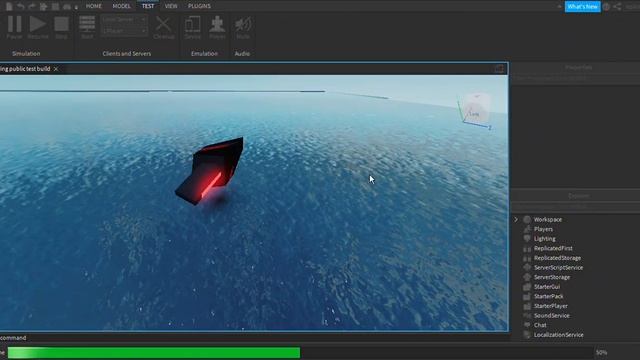Image resolution: width=640 pixels, height=360 pixels.
Task: Pause the simulation
Action: (x=14, y=27)
